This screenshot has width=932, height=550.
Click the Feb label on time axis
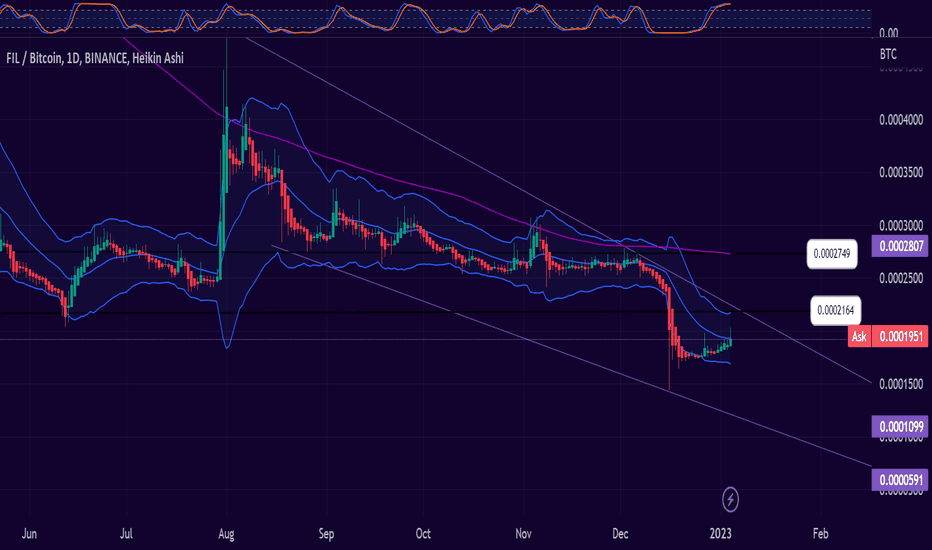click(x=820, y=534)
